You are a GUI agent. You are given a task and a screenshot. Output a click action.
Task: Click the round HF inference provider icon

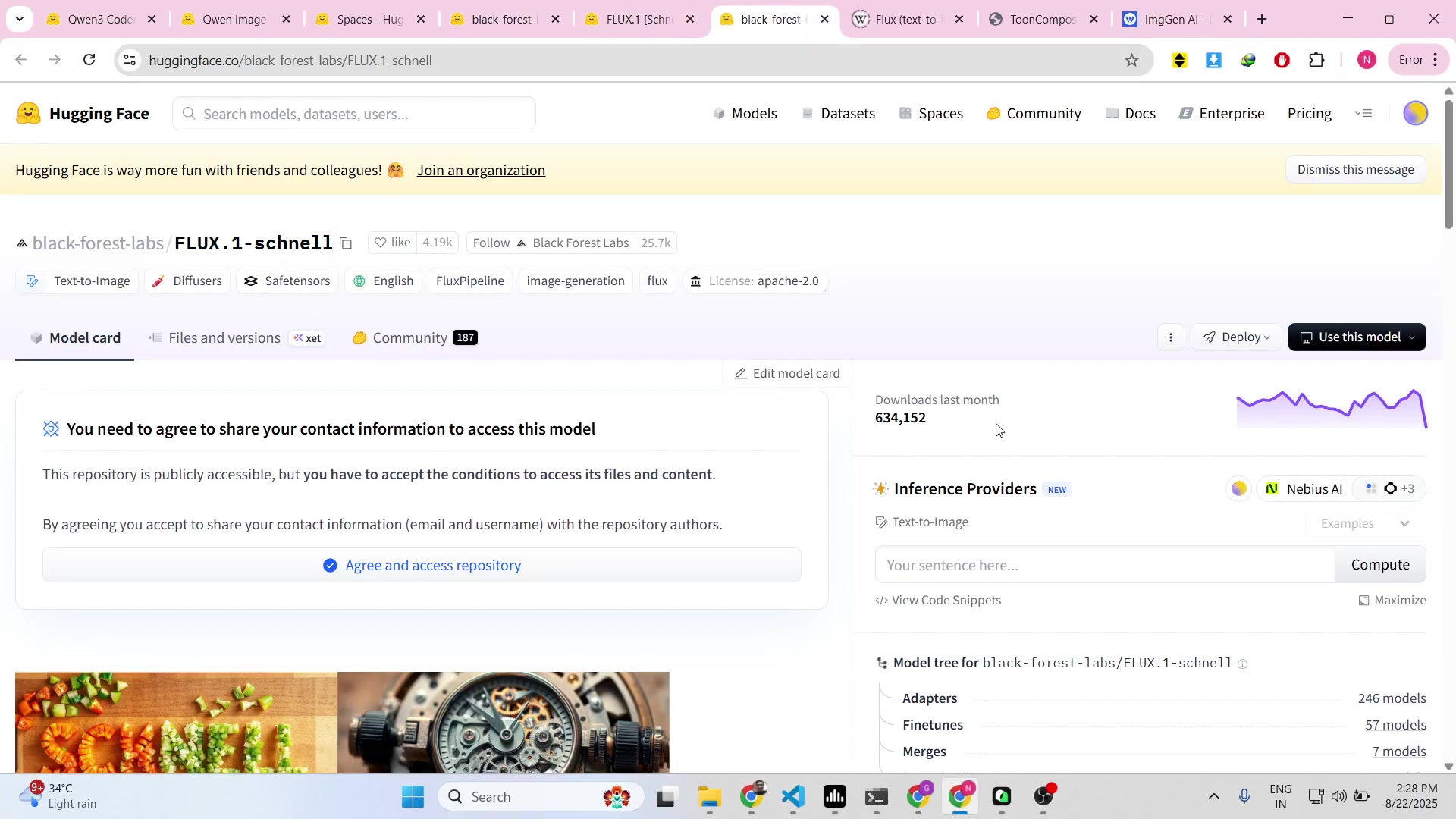tap(1239, 489)
